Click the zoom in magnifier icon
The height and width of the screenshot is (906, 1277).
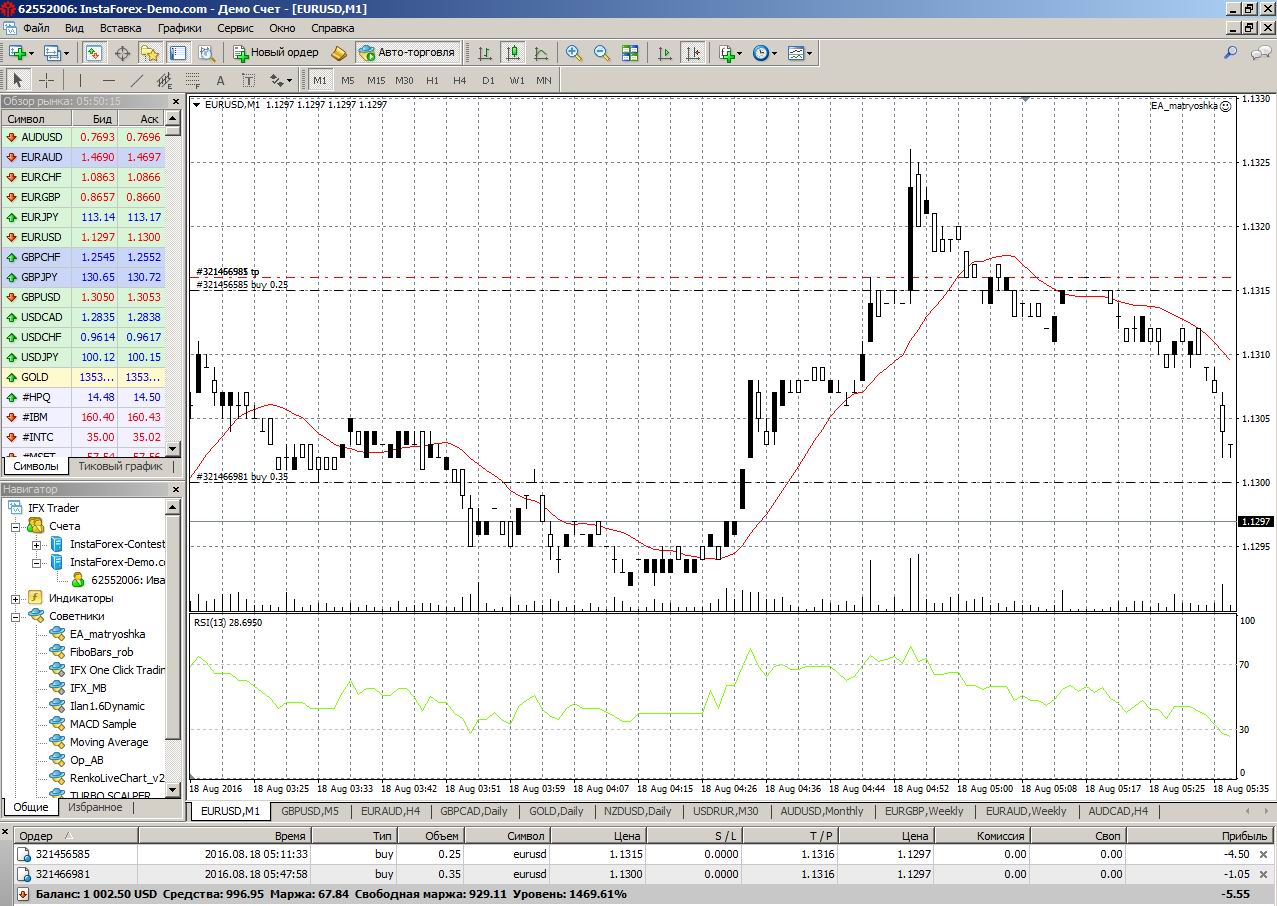click(574, 53)
